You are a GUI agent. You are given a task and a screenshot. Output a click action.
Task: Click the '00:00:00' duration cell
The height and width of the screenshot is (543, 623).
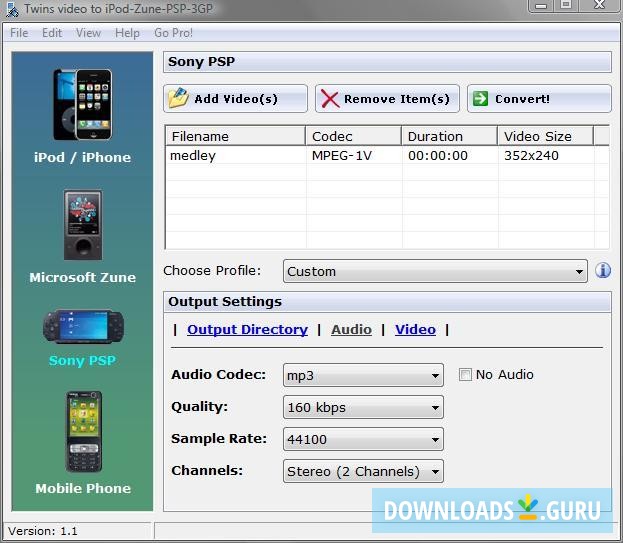[438, 155]
